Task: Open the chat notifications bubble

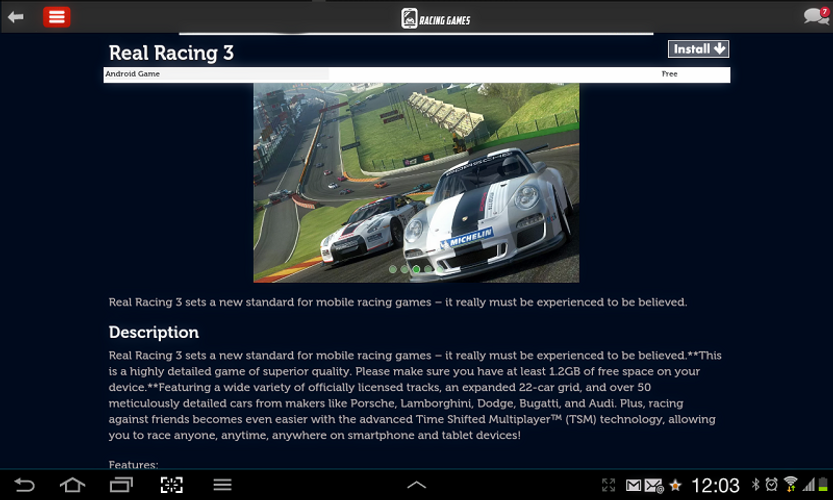Action: [816, 16]
